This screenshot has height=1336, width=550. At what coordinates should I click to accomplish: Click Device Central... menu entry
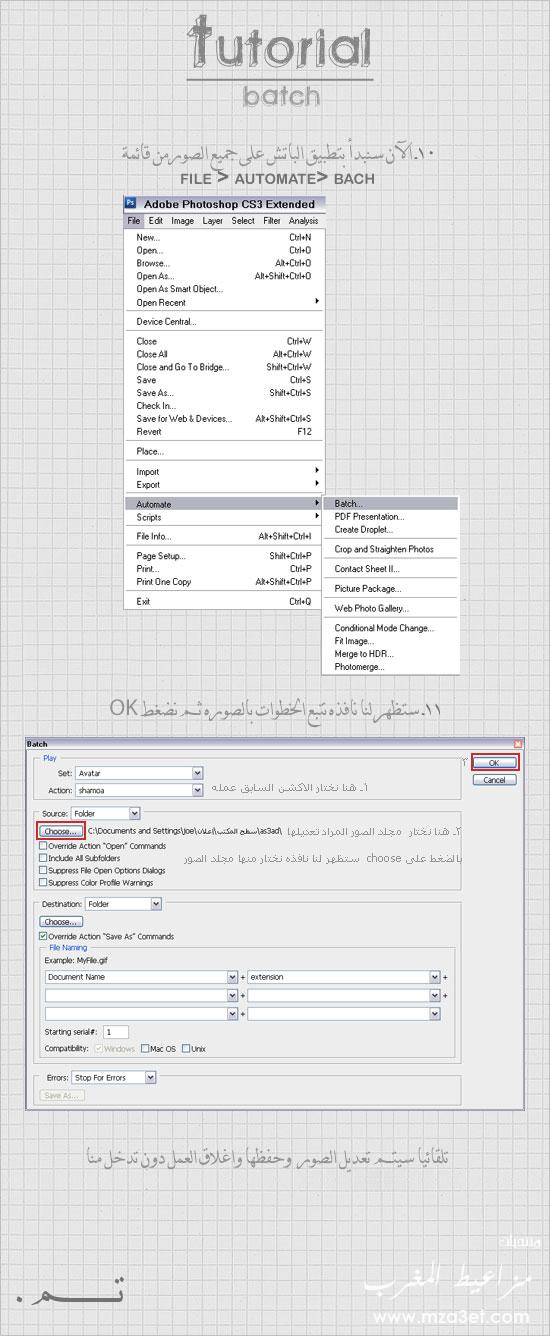tap(224, 322)
